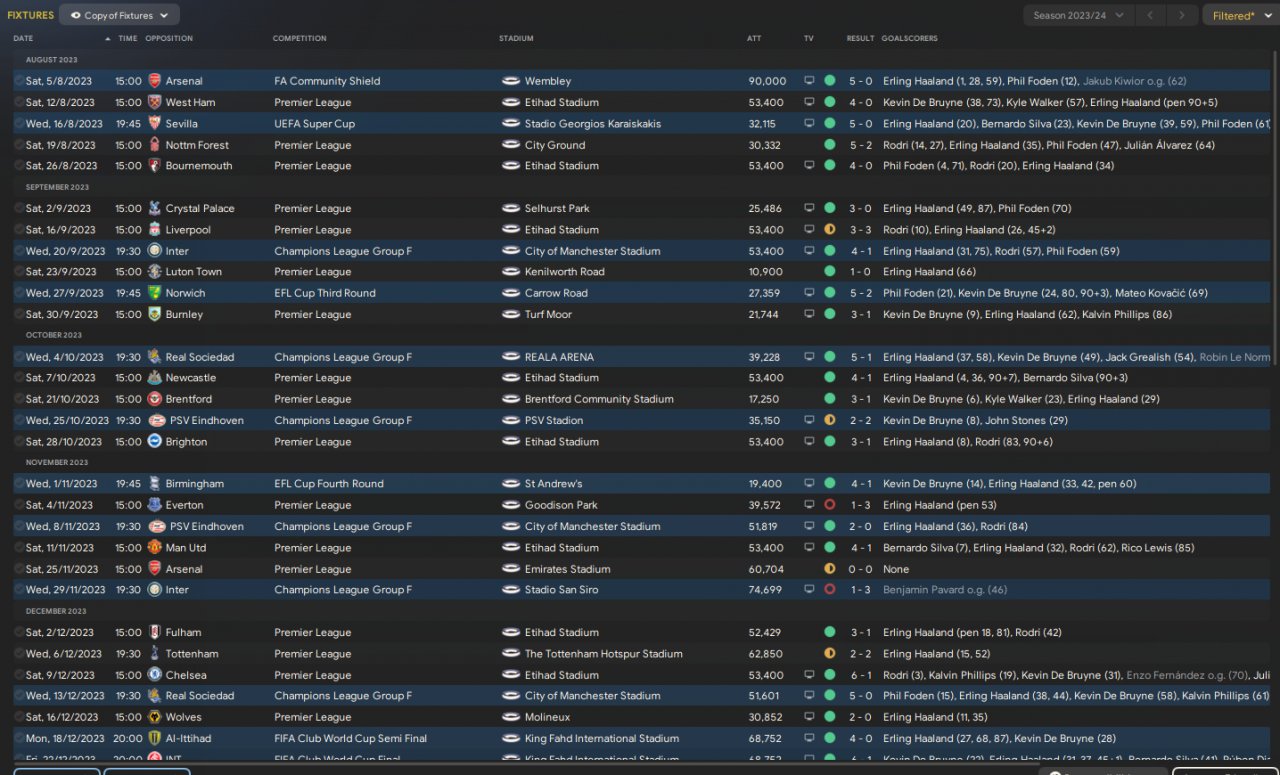This screenshot has width=1280, height=775.
Task: Click the Nottm Forest club badge
Action: point(154,145)
